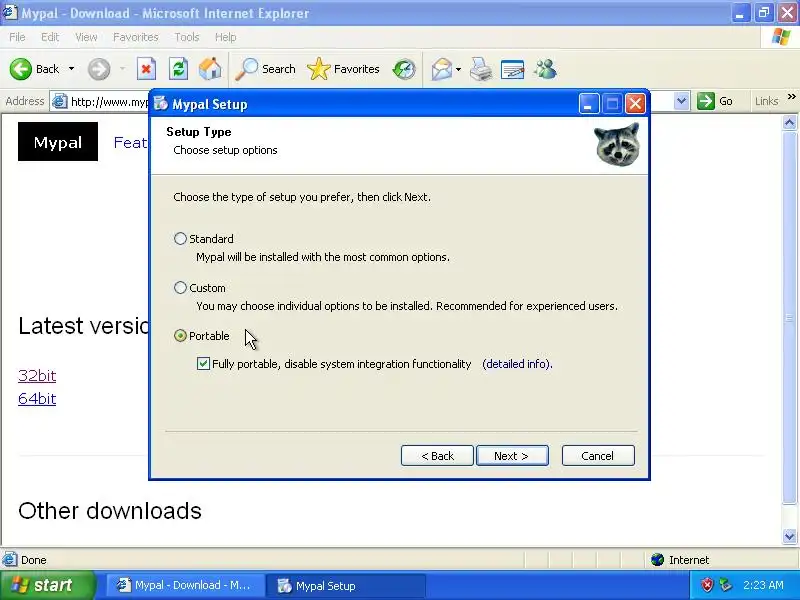Click the vertical scrollbar thumb of the page
Screen dimensions: 800x600
coord(789,316)
